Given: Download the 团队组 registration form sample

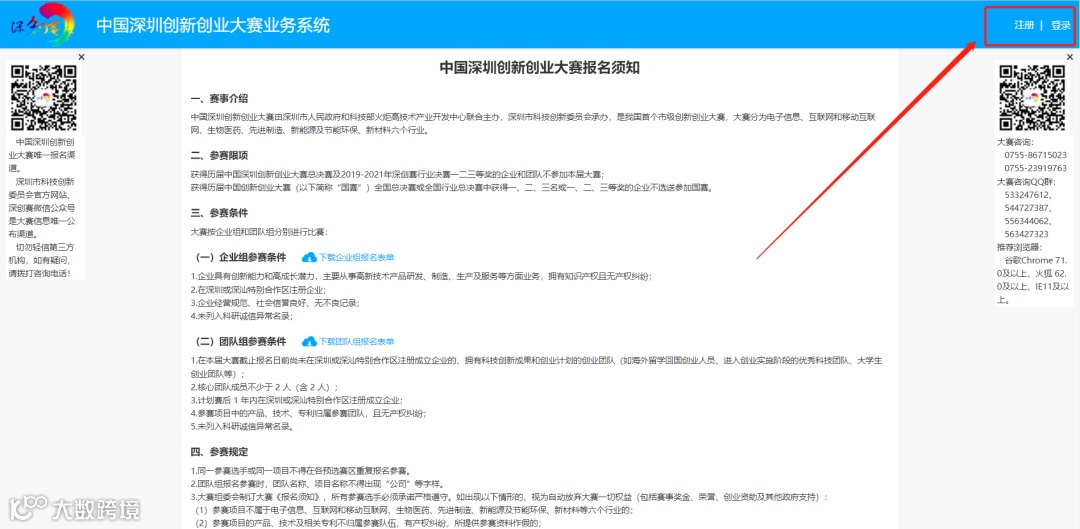Looking at the screenshot, I should pos(356,341).
